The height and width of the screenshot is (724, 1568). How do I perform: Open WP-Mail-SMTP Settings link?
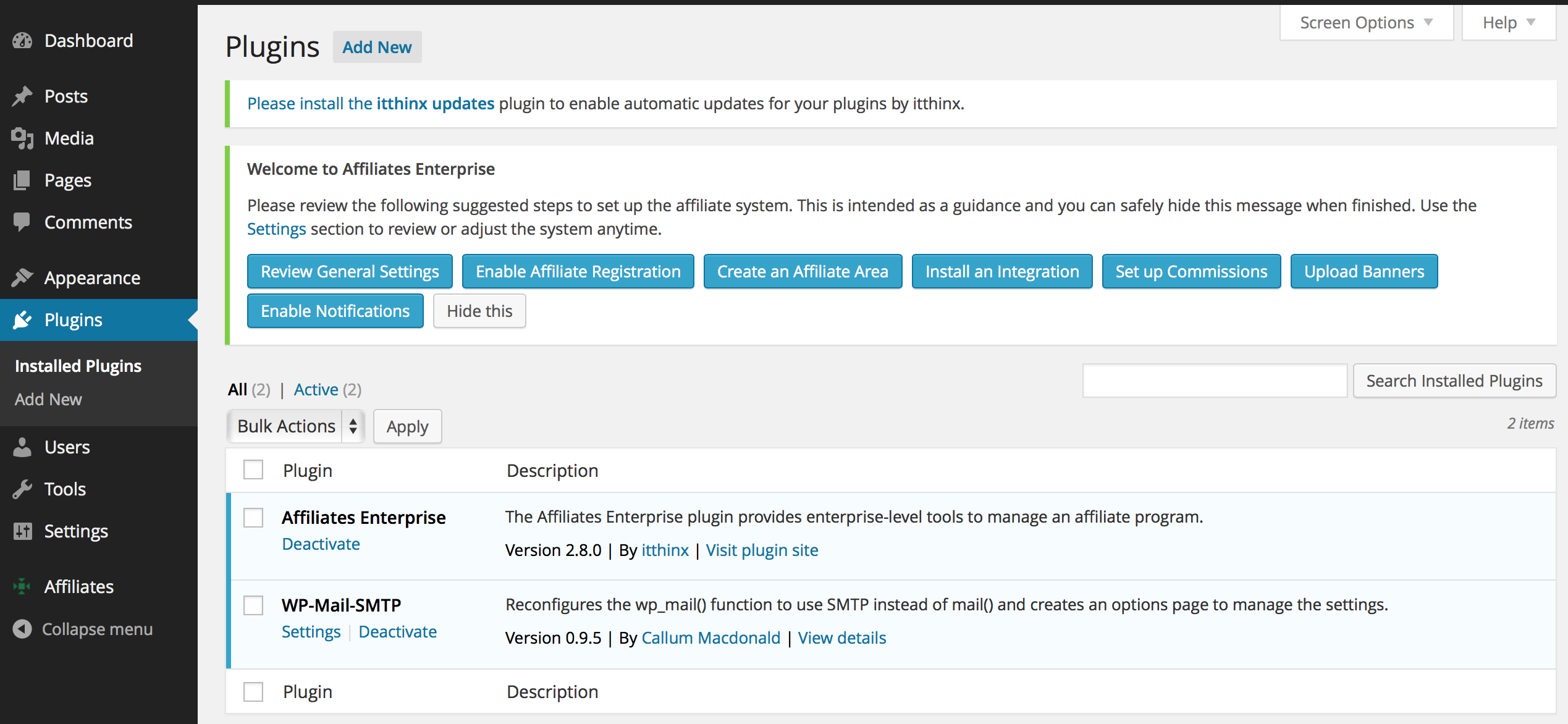click(311, 632)
